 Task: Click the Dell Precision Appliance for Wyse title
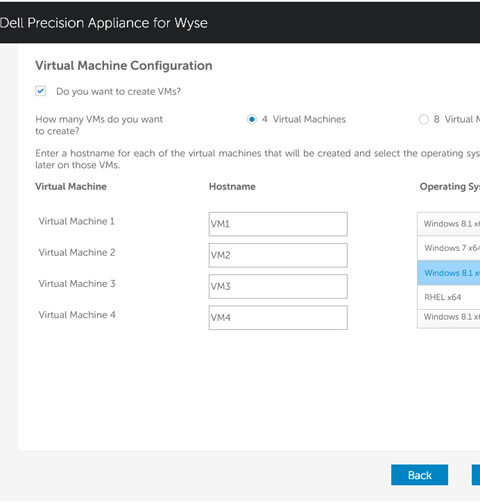pyautogui.click(x=104, y=23)
